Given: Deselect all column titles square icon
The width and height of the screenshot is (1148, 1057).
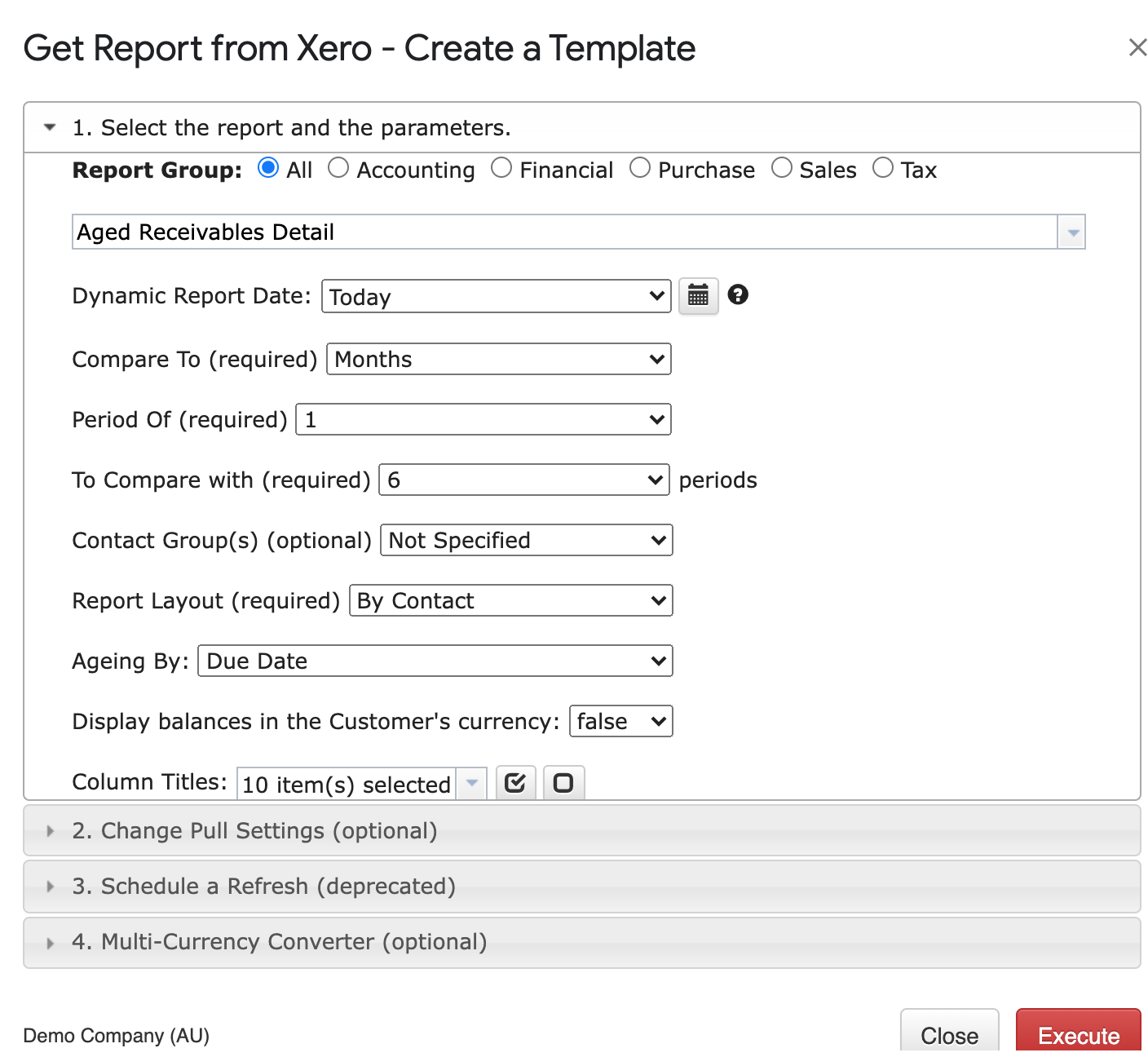Looking at the screenshot, I should (x=563, y=783).
